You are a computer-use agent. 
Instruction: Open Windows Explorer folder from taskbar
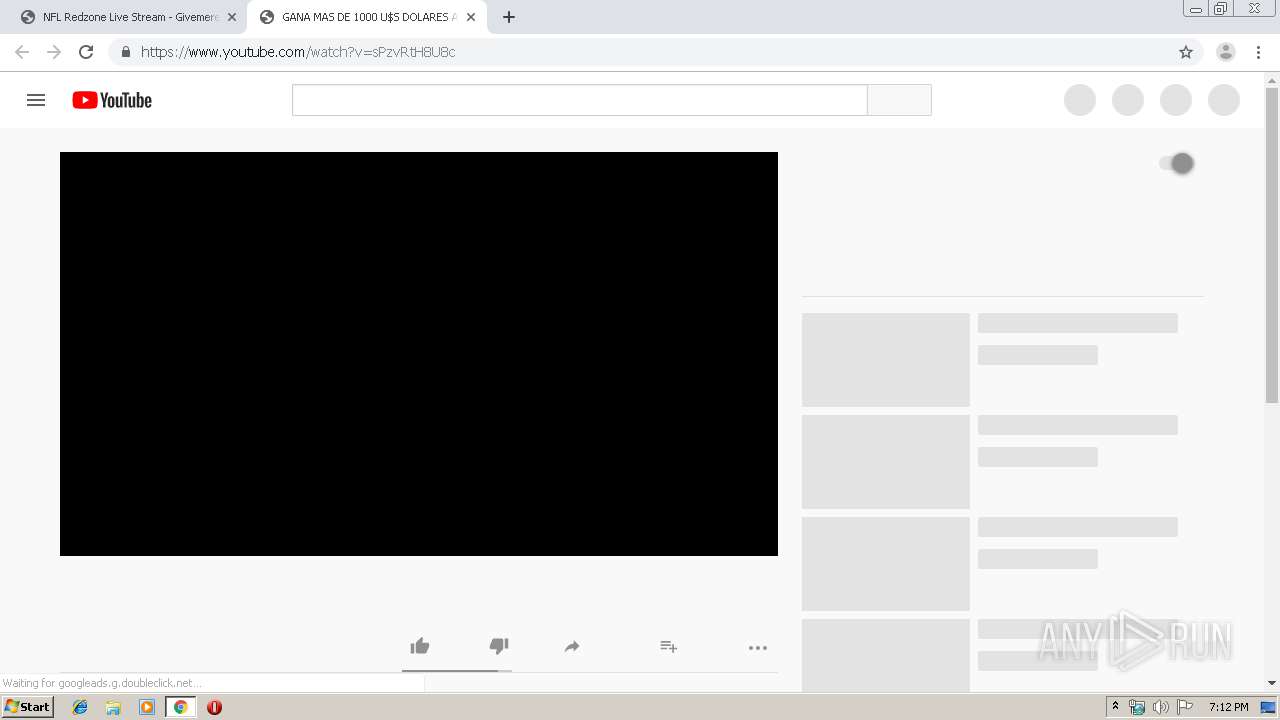[113, 707]
